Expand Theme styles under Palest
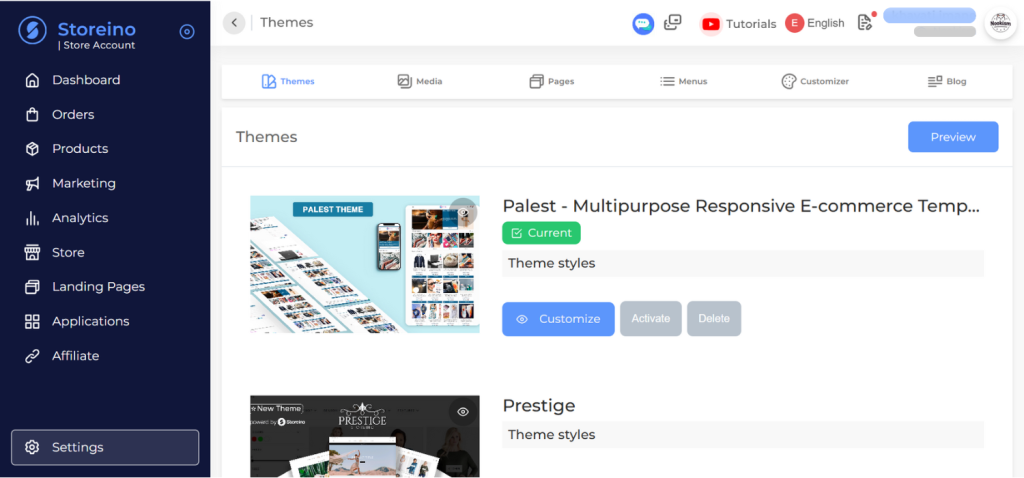Image resolution: width=1024 pixels, height=478 pixels. [743, 264]
